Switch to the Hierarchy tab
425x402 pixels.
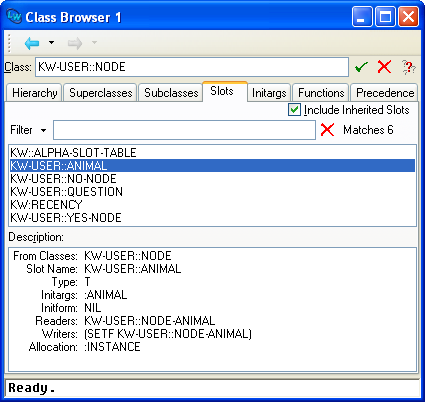coord(34,93)
